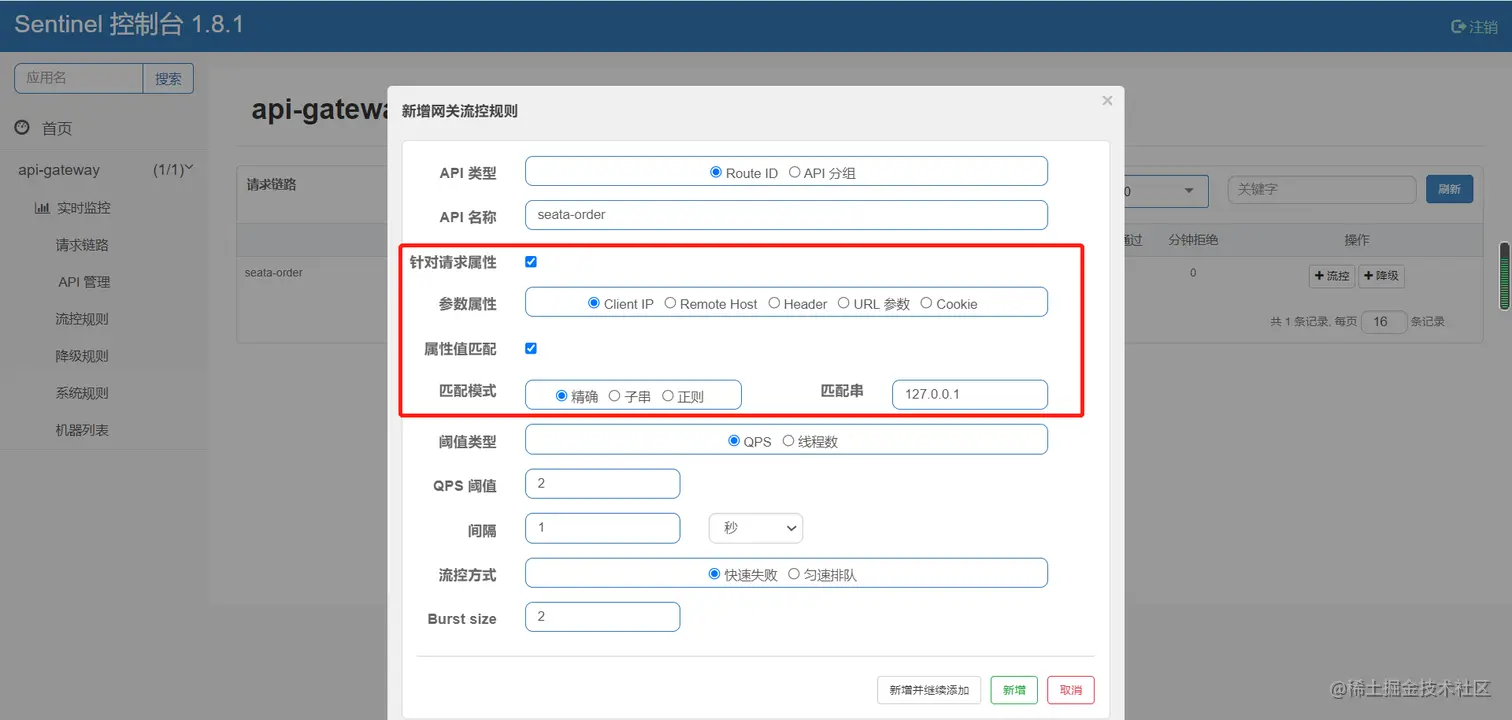Open 实时监控 in the sidebar
Image resolution: width=1512 pixels, height=720 pixels.
coord(84,208)
